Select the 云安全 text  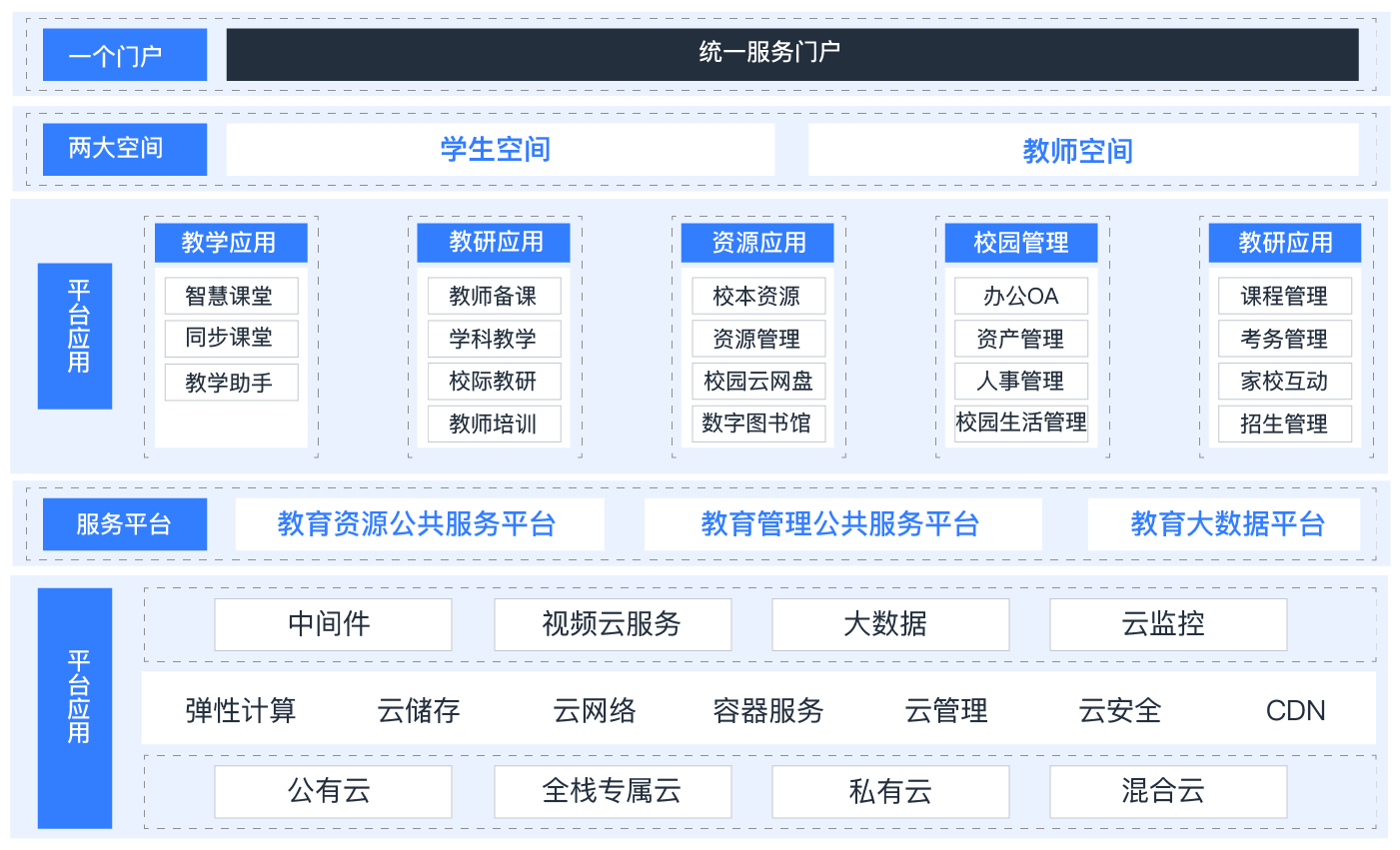tap(1120, 710)
